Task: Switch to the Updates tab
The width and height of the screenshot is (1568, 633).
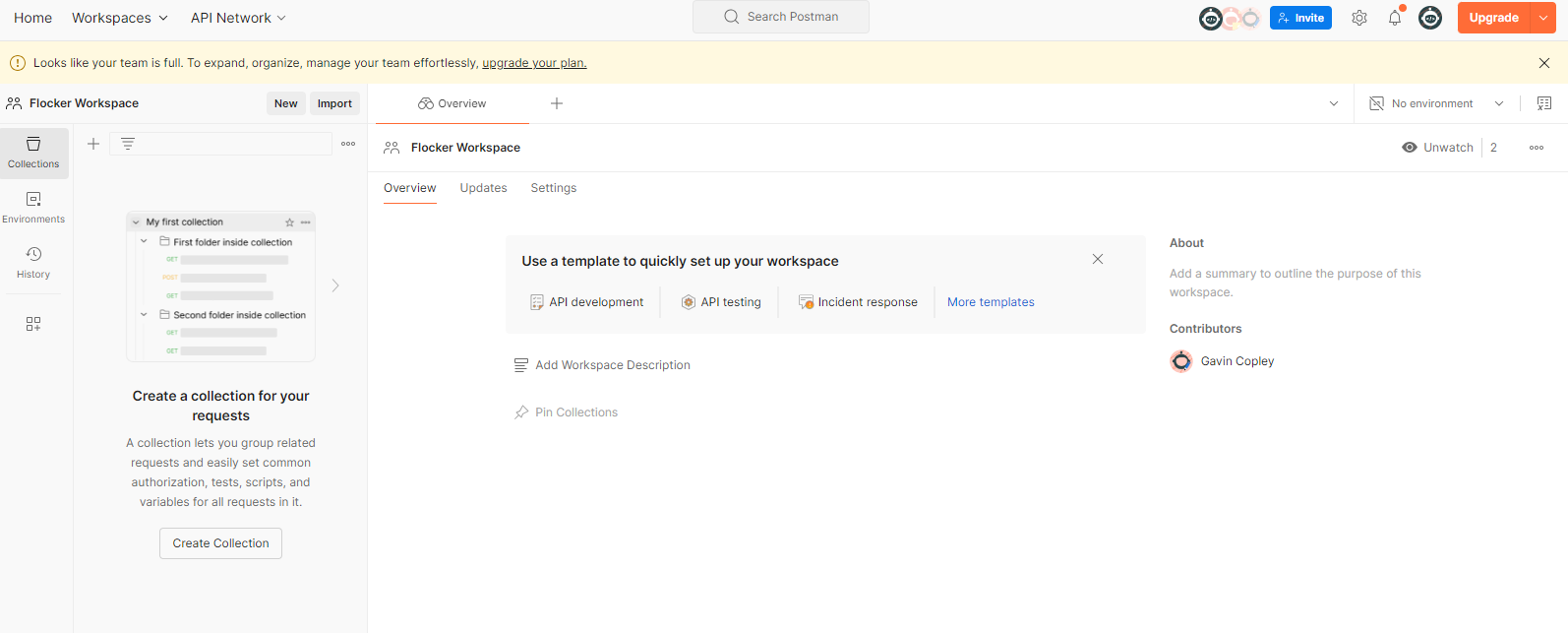Action: pyautogui.click(x=484, y=188)
